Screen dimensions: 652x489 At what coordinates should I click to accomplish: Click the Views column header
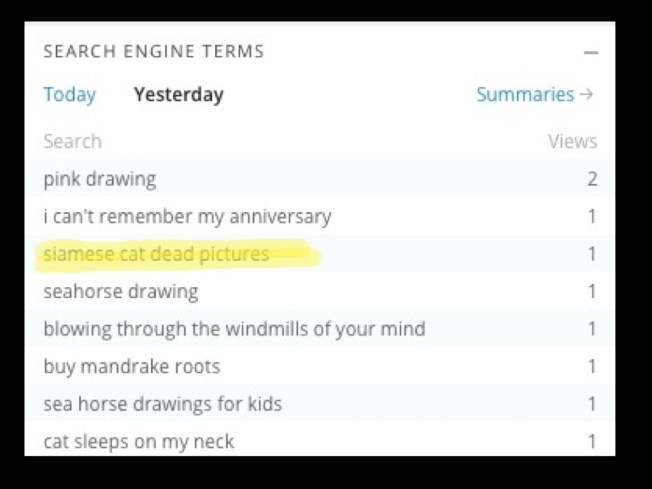(x=572, y=141)
